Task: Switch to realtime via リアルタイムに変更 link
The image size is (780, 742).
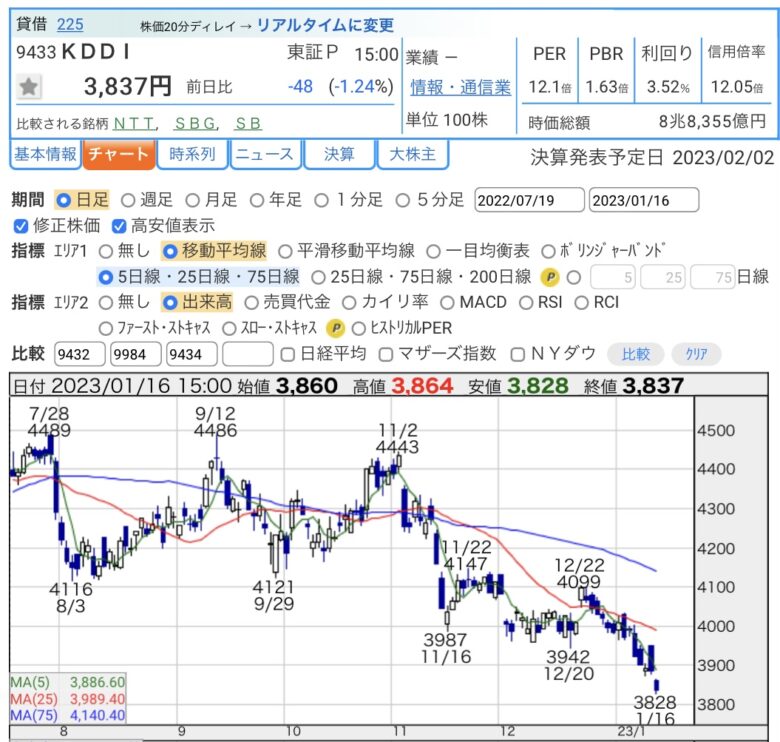Action: 325,25
